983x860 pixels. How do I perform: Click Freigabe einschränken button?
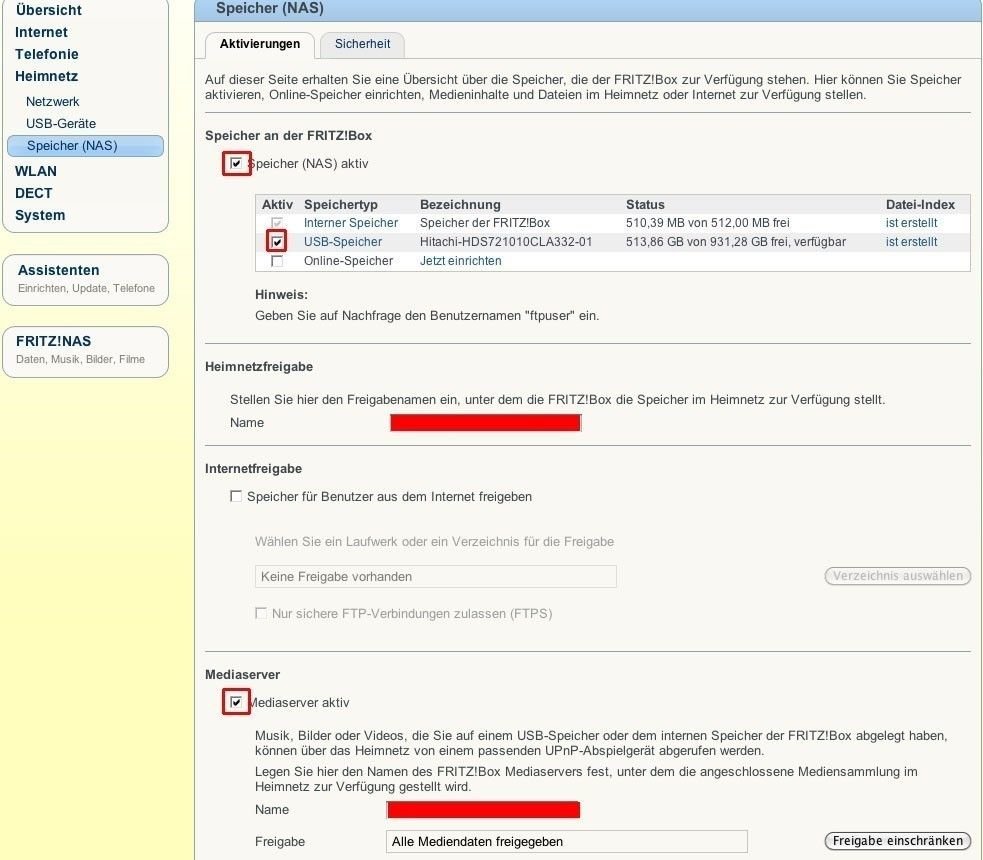coord(898,841)
